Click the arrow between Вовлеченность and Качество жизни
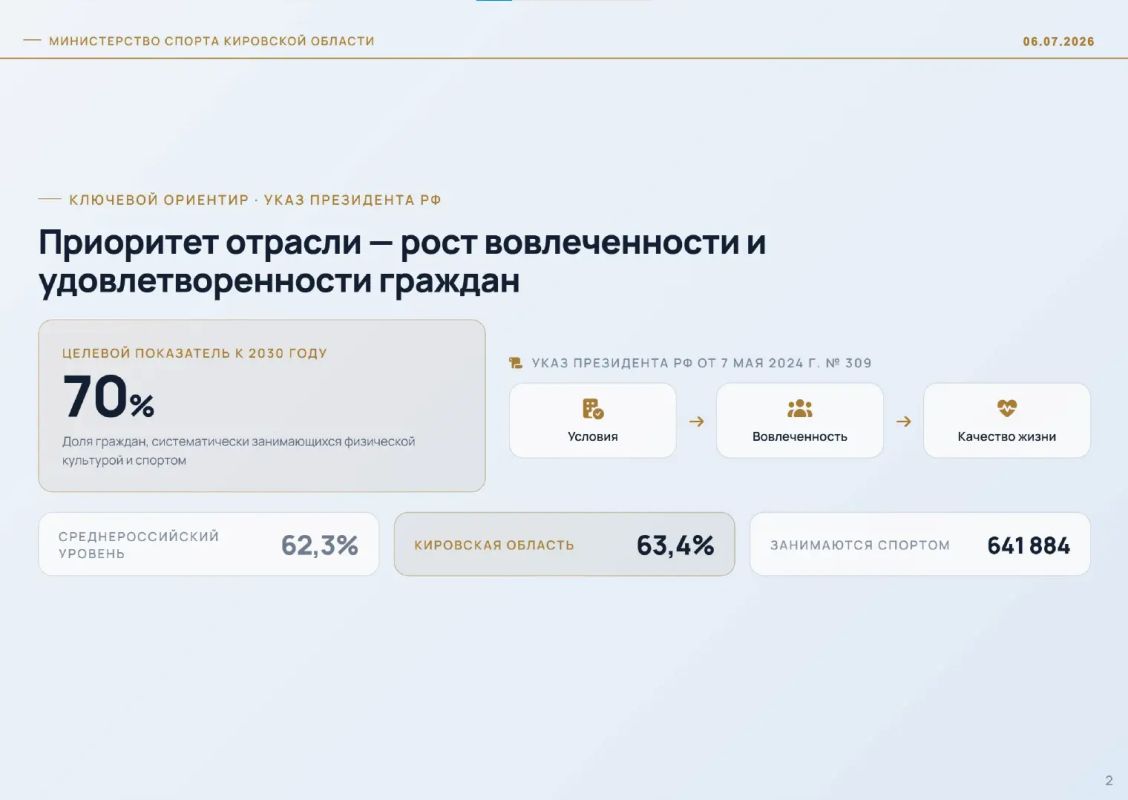Screen dimensions: 1128x800 click(904, 422)
